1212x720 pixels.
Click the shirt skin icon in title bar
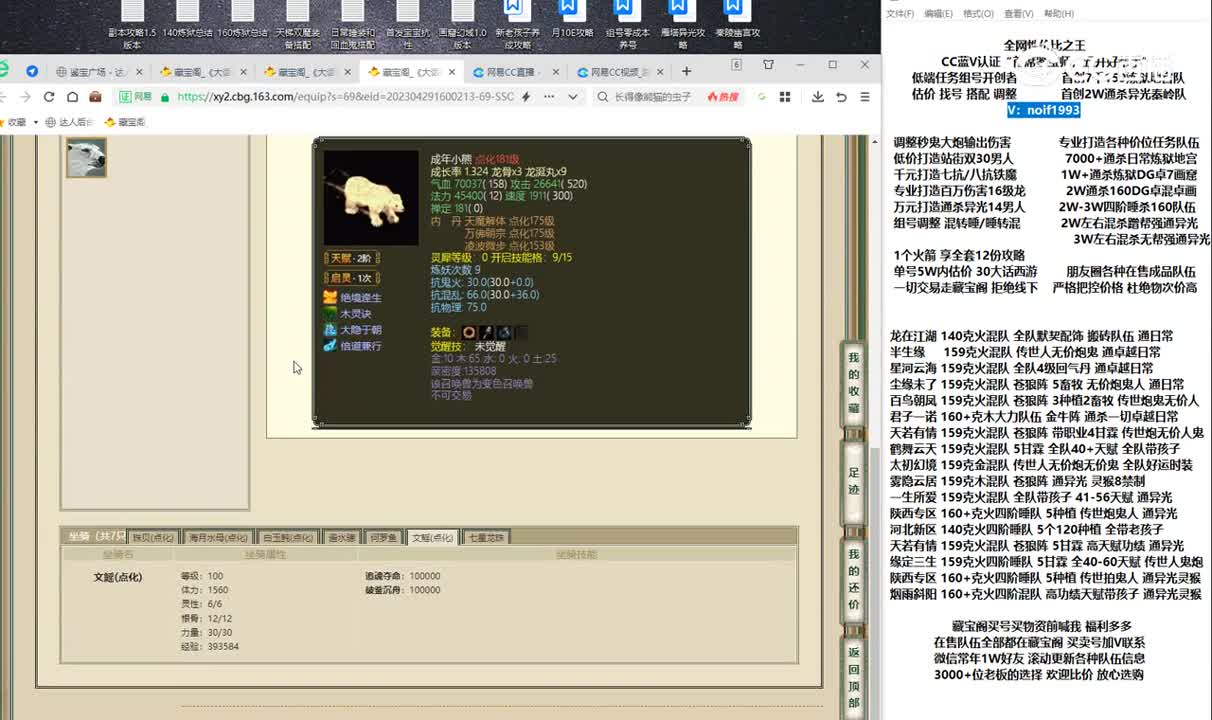(768, 64)
